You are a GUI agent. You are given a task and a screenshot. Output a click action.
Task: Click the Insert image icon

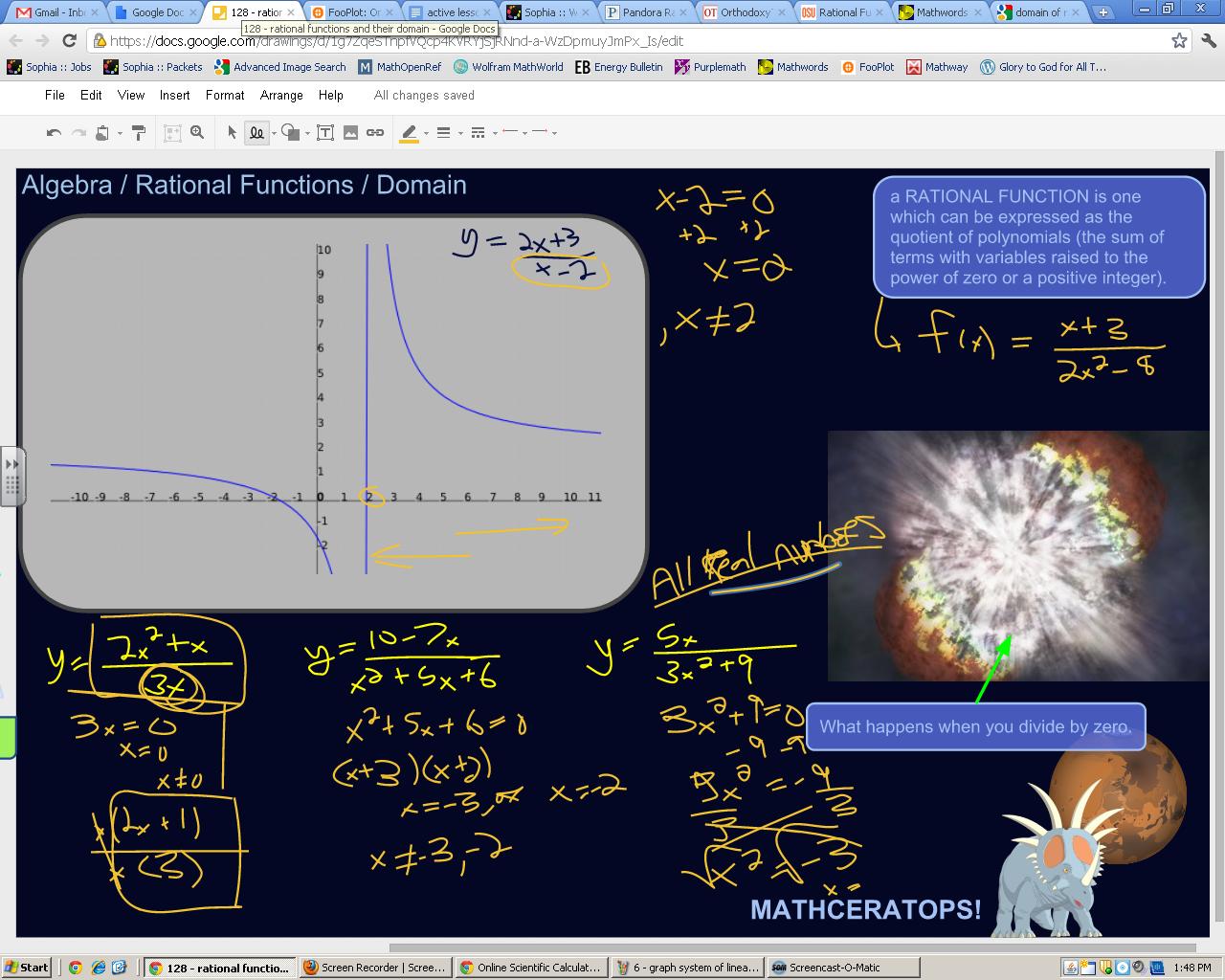(351, 132)
